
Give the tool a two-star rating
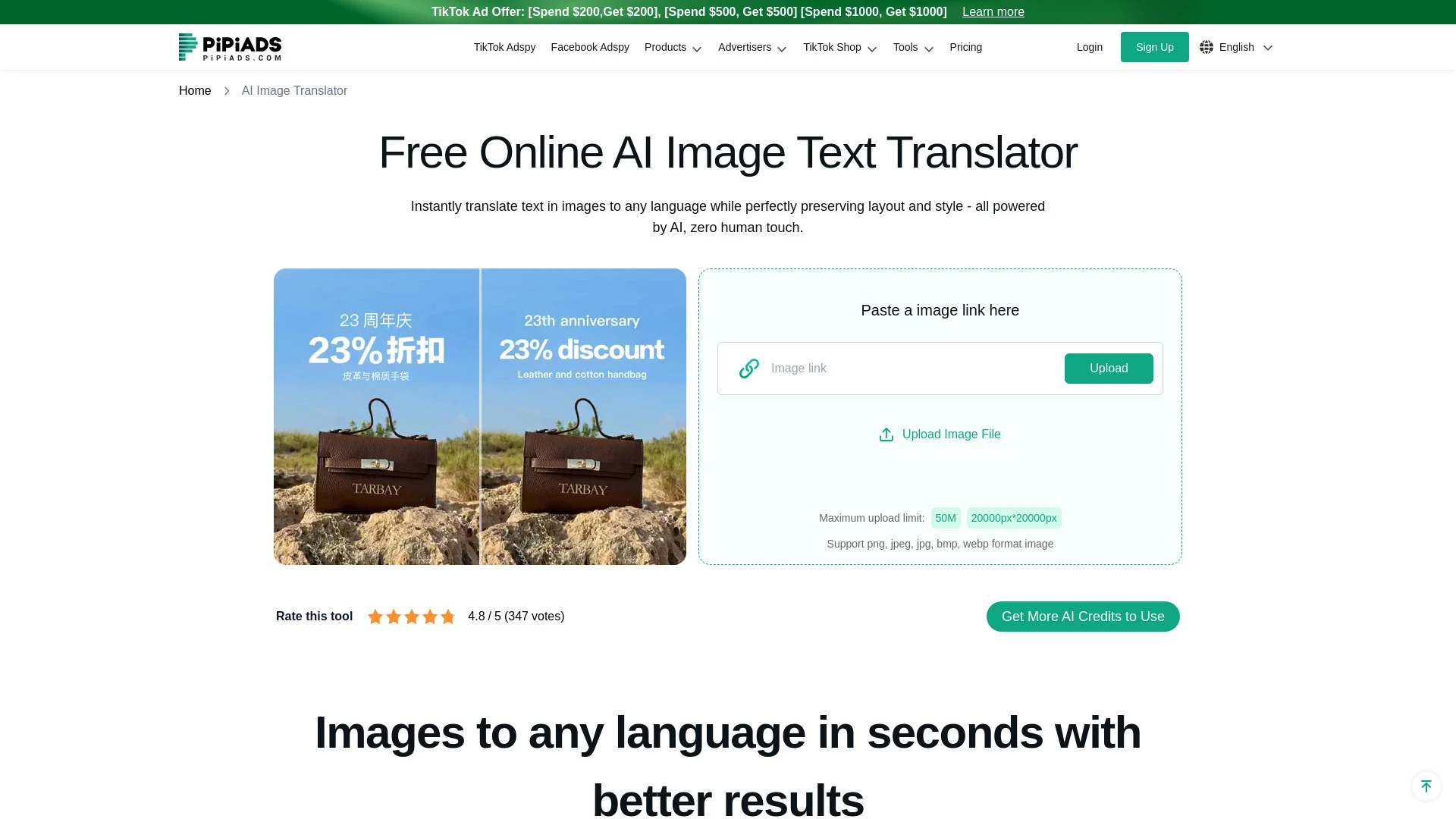coord(393,617)
